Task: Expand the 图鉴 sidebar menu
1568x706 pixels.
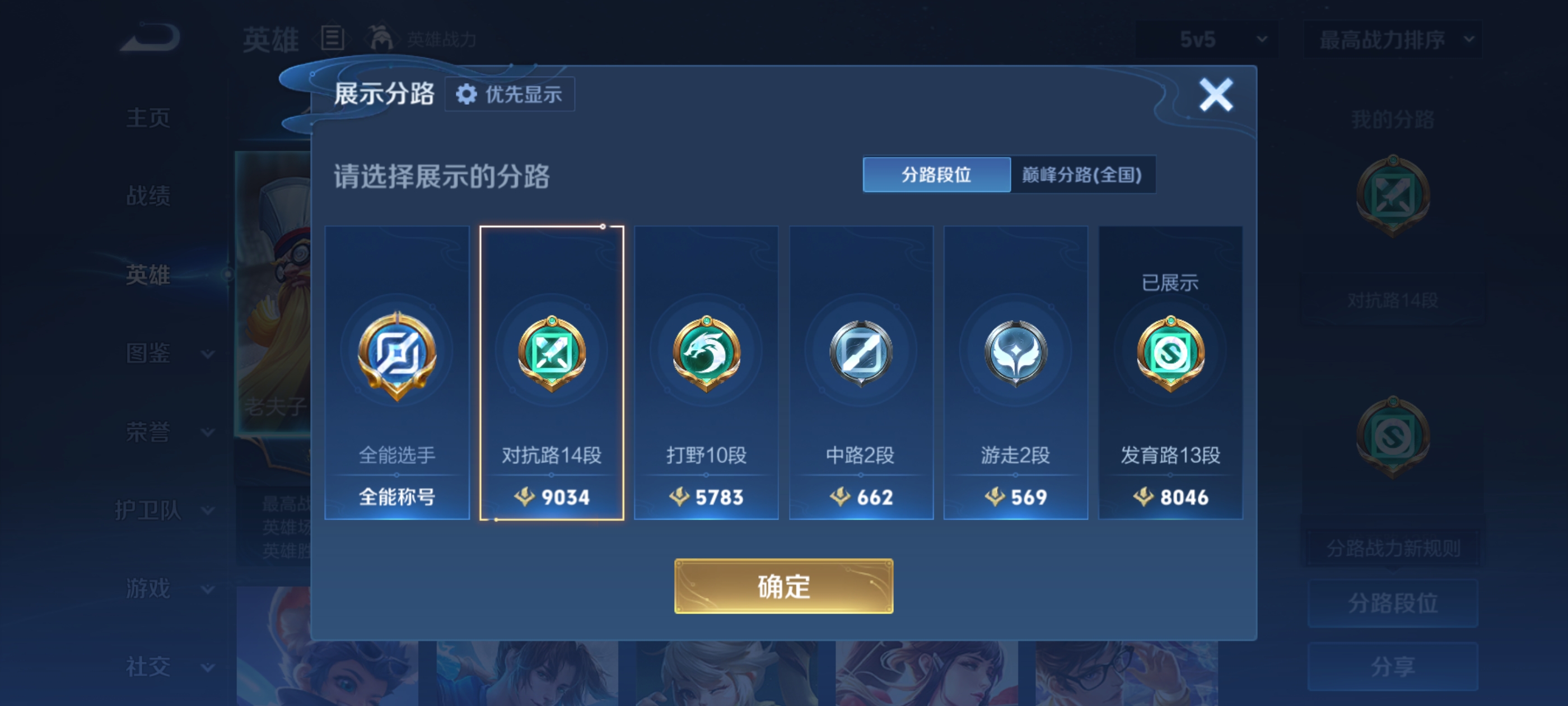Action: click(x=169, y=354)
